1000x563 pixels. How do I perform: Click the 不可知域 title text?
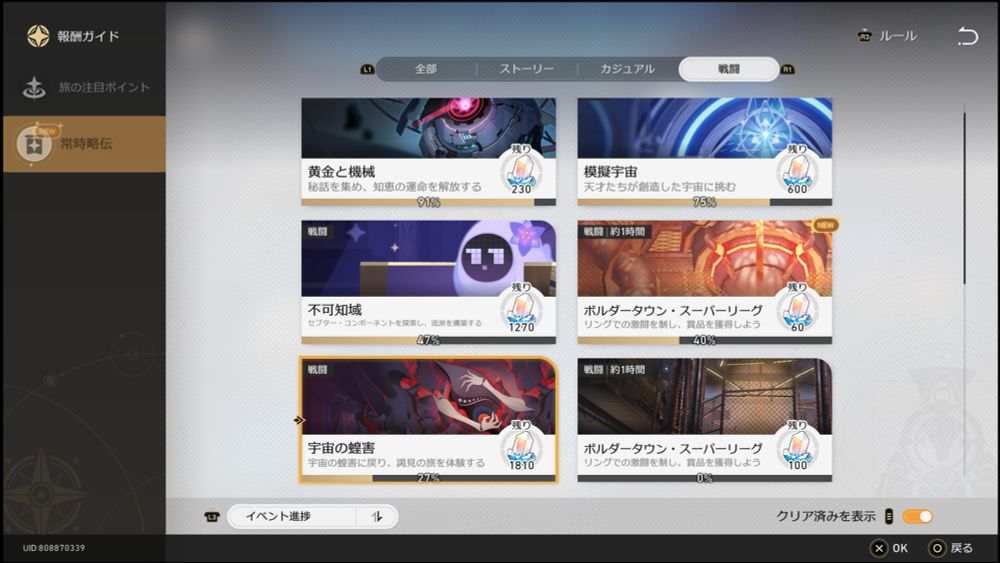(x=335, y=310)
